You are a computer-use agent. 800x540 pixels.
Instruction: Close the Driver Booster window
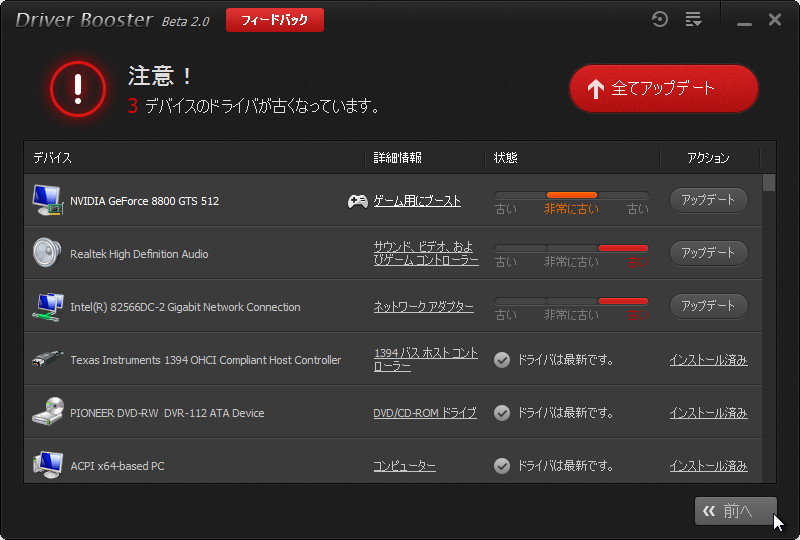(x=775, y=20)
